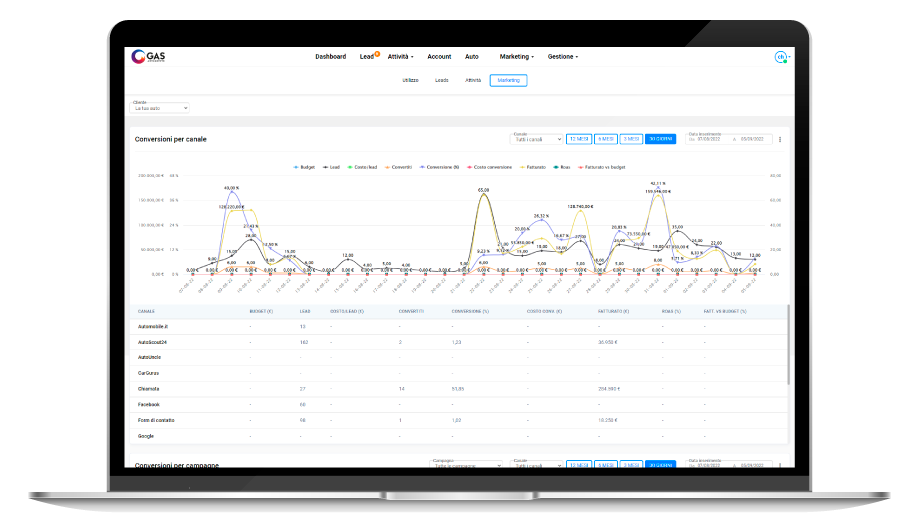
Task: Toggle the Convertiti legend entry
Action: coord(398,167)
